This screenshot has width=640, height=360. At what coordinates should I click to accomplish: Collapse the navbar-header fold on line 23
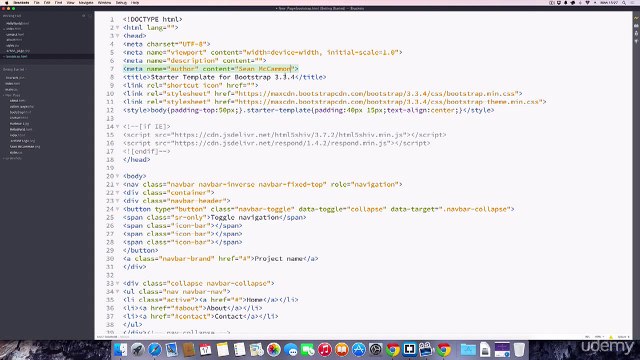point(118,201)
